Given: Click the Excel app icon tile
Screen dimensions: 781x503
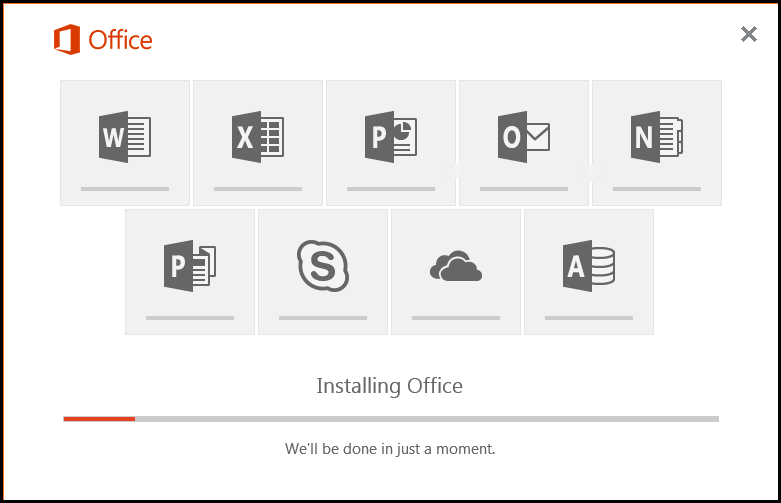Looking at the screenshot, I should (258, 143).
